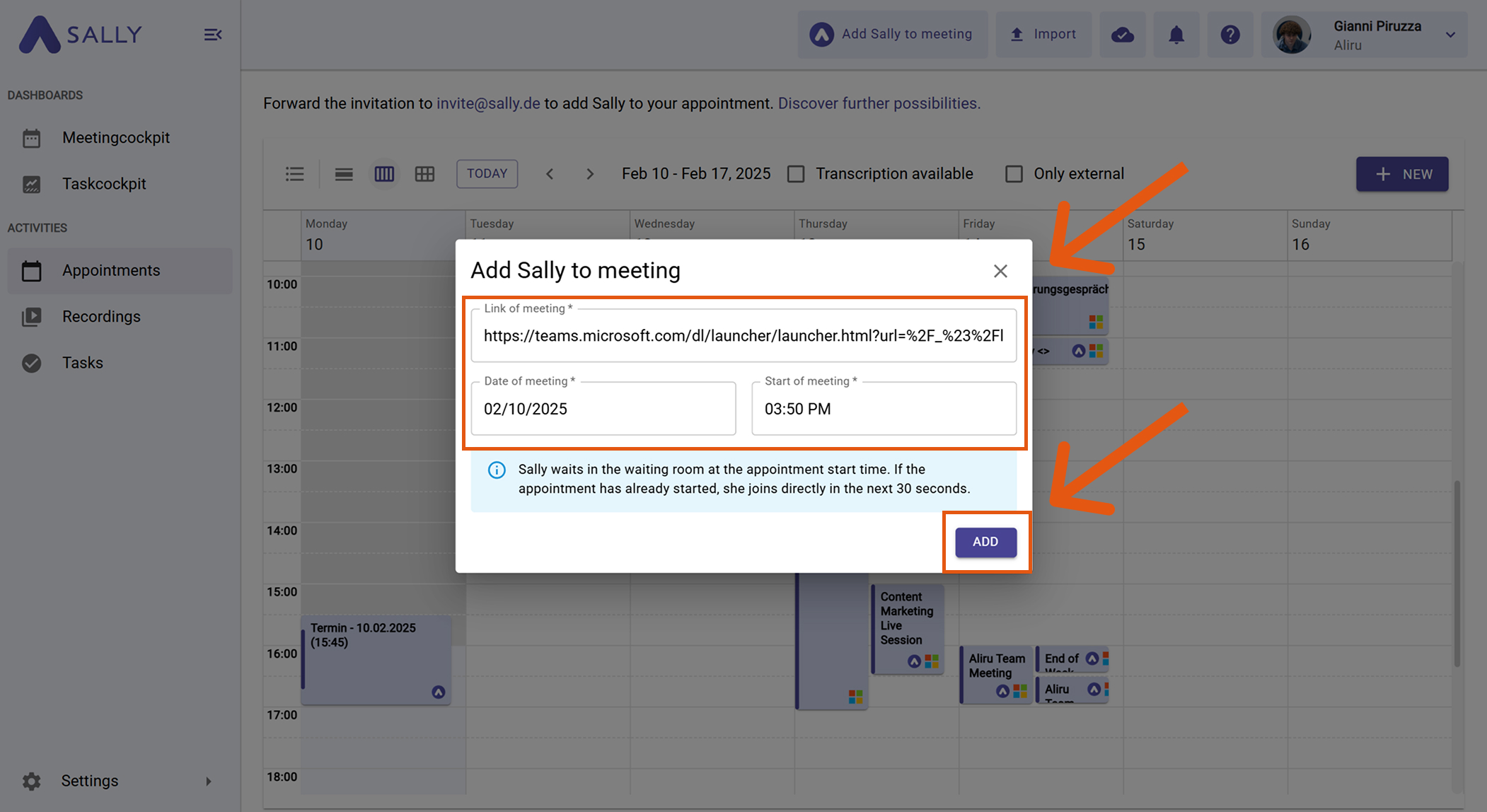Click Add Sally to meeting header button
Screen dimensions: 1487x812
coord(893,34)
